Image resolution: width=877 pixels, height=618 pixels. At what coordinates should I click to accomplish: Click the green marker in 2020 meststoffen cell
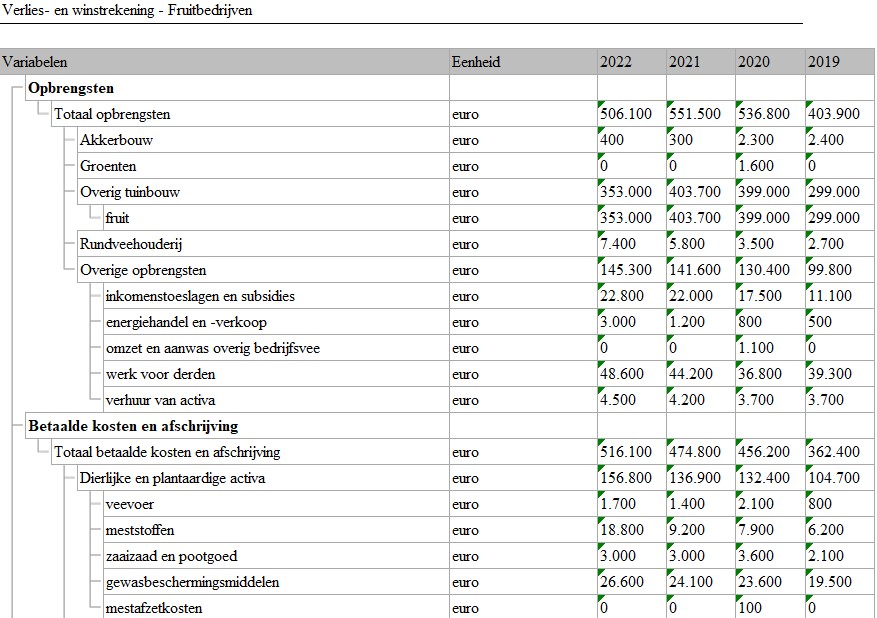click(x=739, y=520)
